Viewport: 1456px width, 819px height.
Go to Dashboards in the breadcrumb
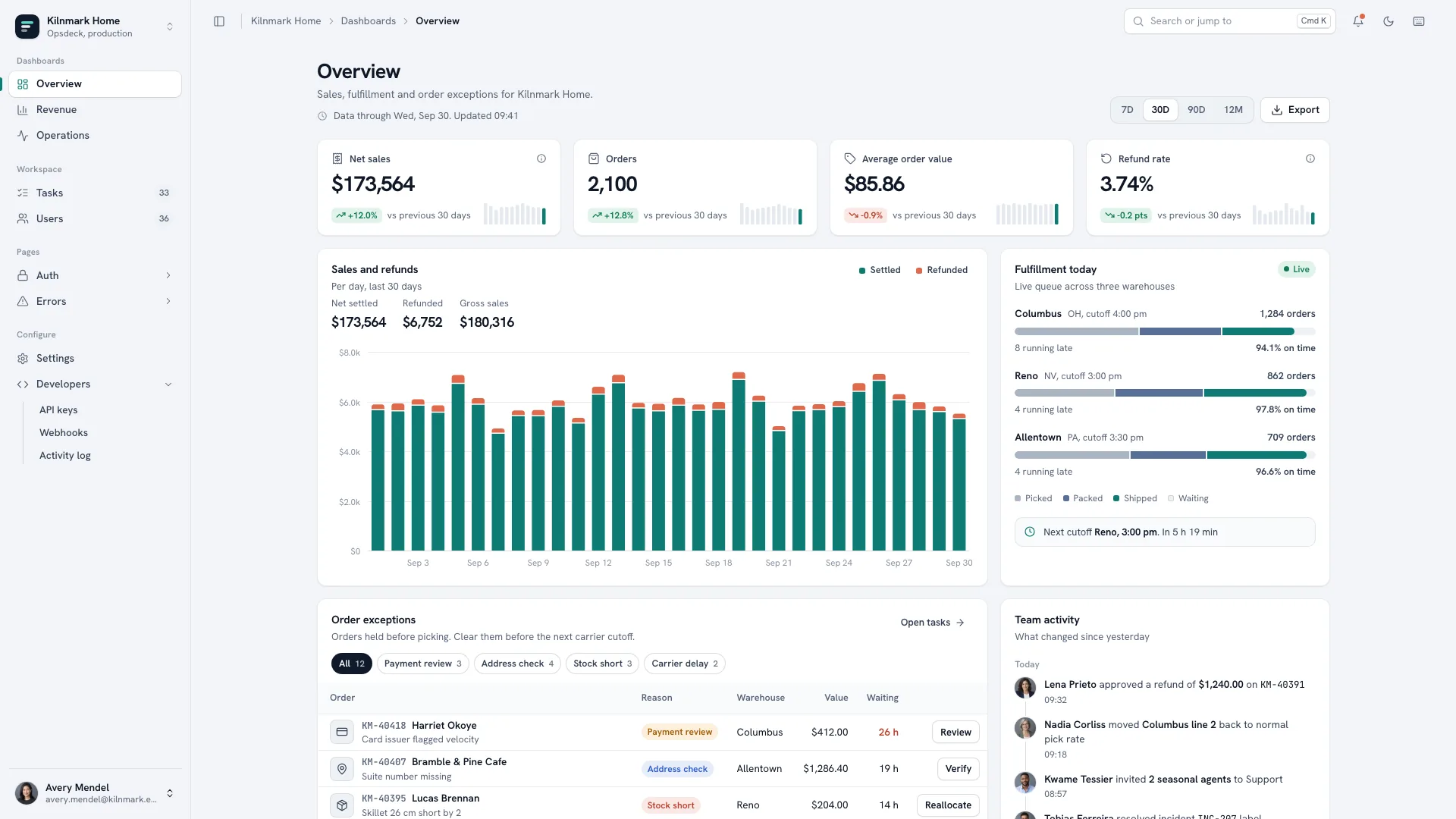pyautogui.click(x=368, y=21)
